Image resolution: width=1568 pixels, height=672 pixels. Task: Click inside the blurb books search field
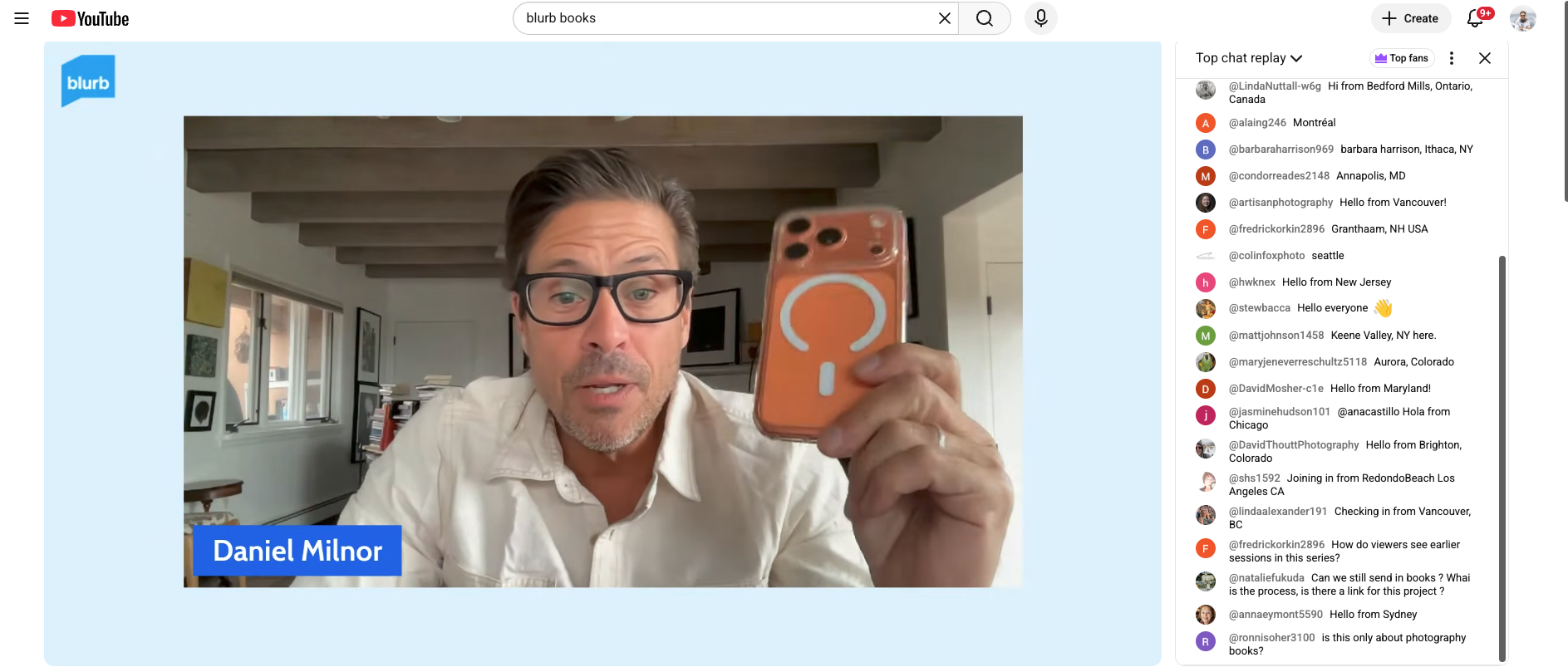click(x=723, y=18)
